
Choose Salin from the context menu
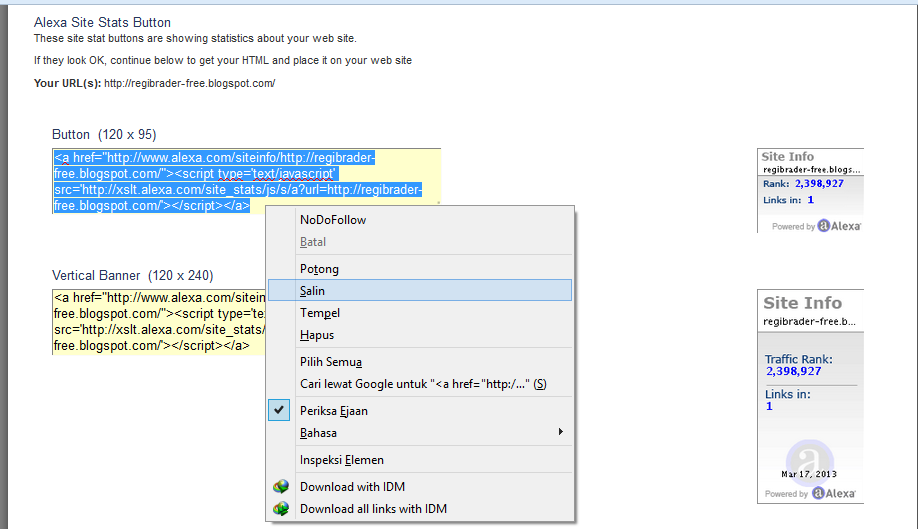pyautogui.click(x=420, y=290)
